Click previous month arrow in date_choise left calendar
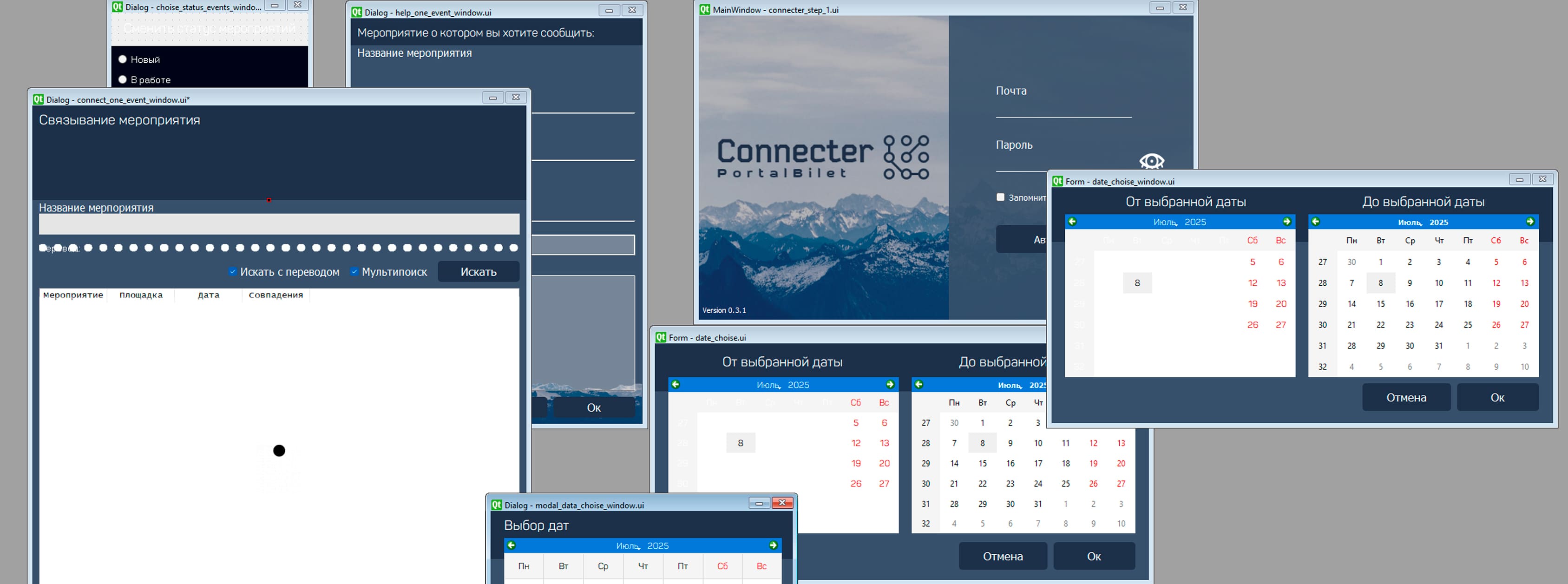This screenshot has width=1568, height=584. tap(676, 384)
